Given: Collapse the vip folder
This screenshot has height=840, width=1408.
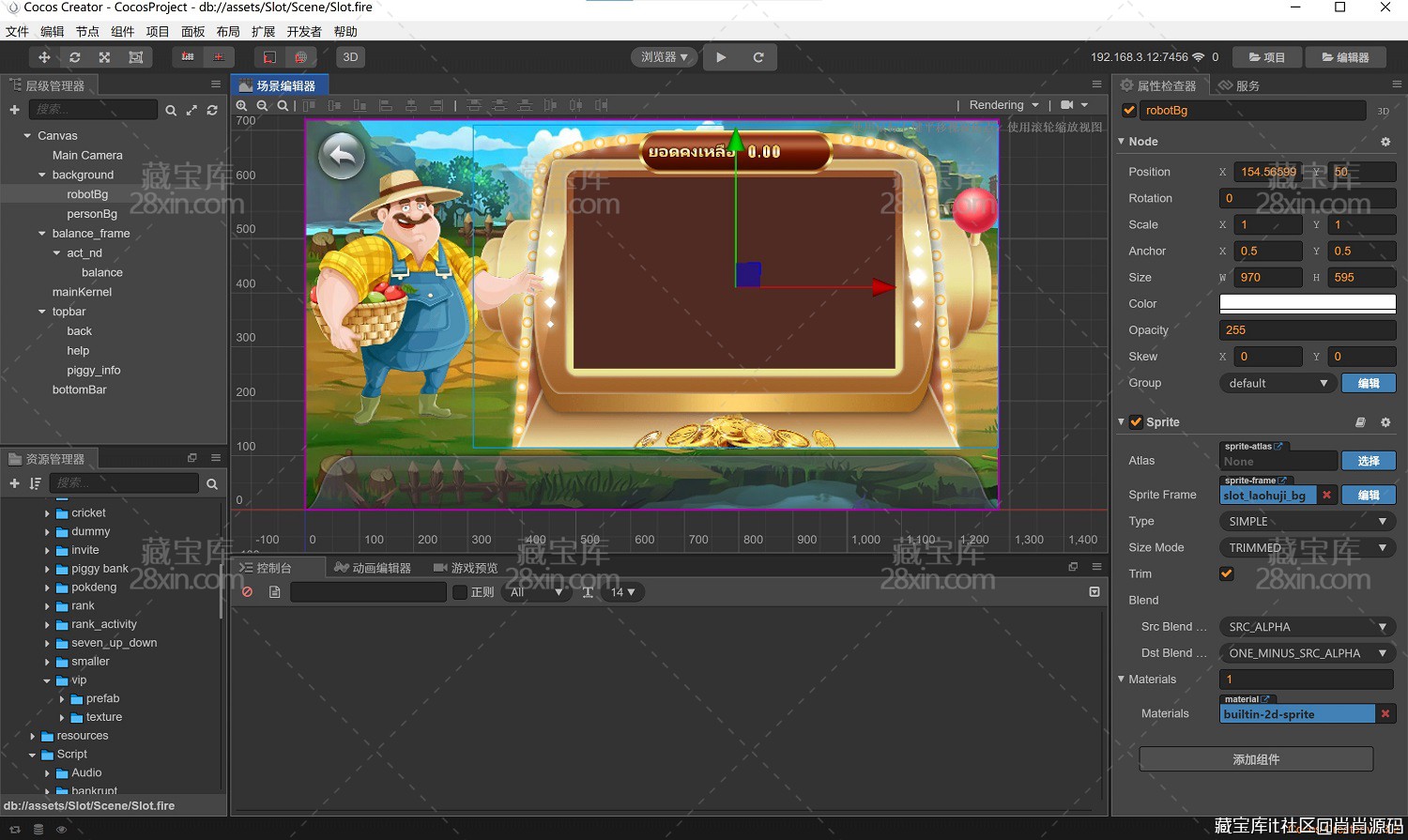Looking at the screenshot, I should click(47, 680).
